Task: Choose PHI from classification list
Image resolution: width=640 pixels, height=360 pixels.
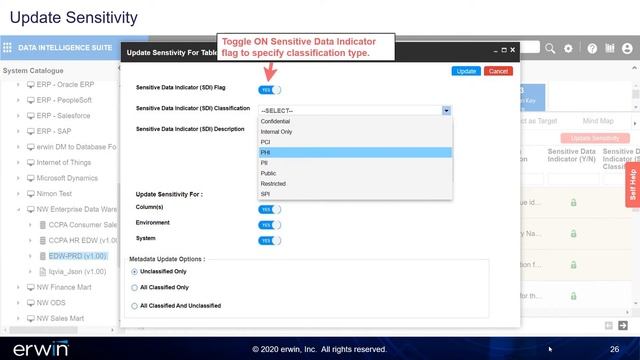Action: (x=355, y=152)
